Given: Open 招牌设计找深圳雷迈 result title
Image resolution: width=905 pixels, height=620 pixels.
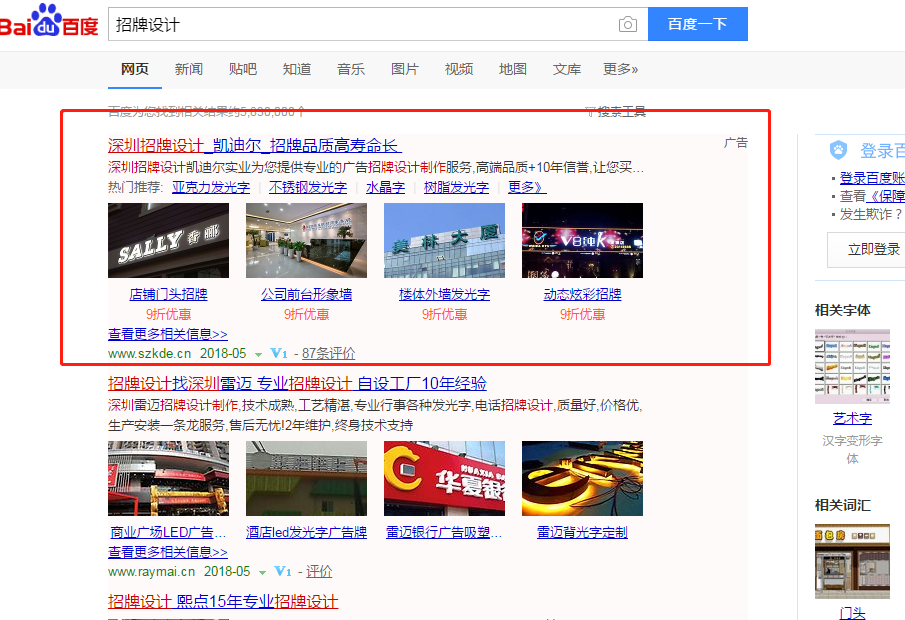Looking at the screenshot, I should [x=297, y=383].
